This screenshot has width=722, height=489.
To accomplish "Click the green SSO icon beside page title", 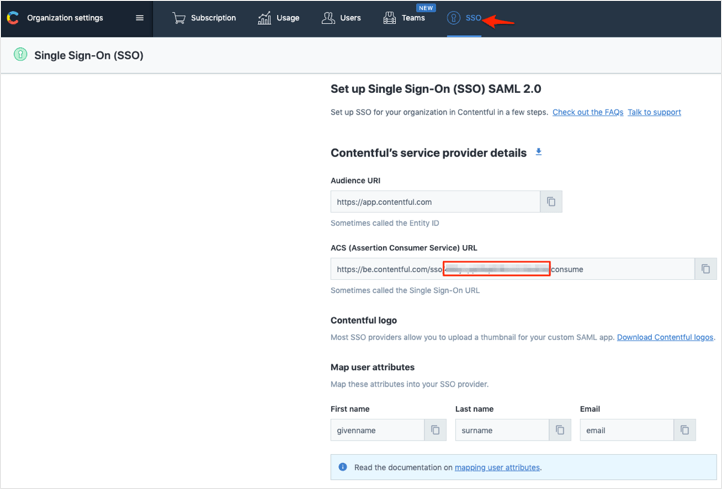I will pyautogui.click(x=20, y=54).
